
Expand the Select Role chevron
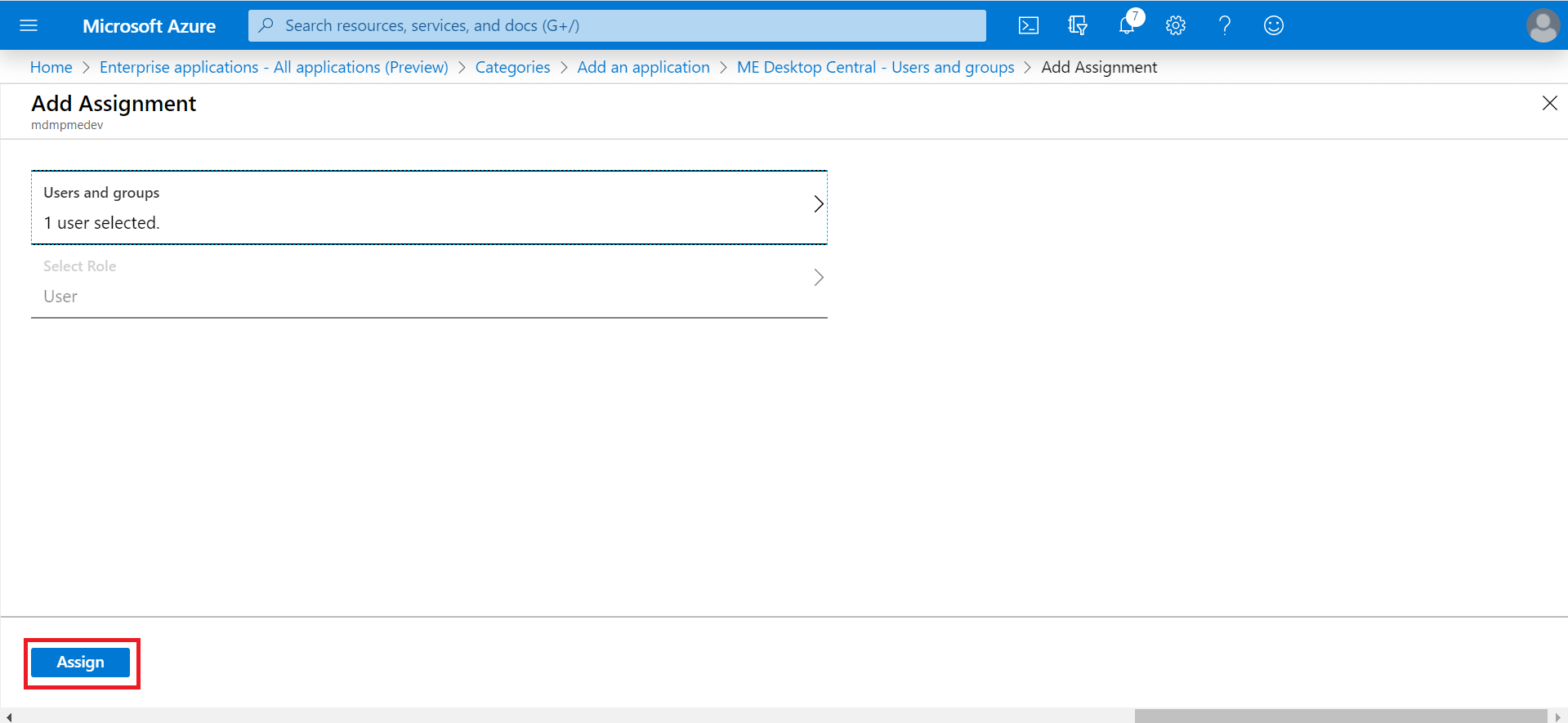click(818, 277)
